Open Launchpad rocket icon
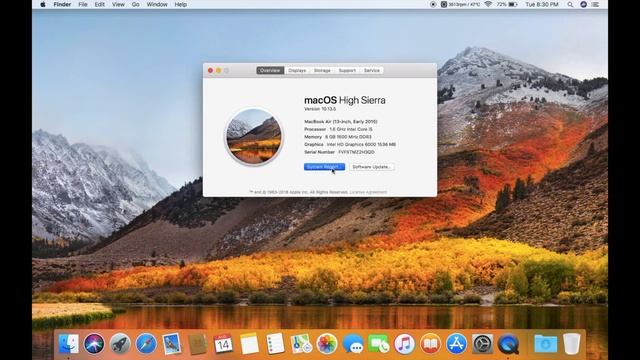 120,343
